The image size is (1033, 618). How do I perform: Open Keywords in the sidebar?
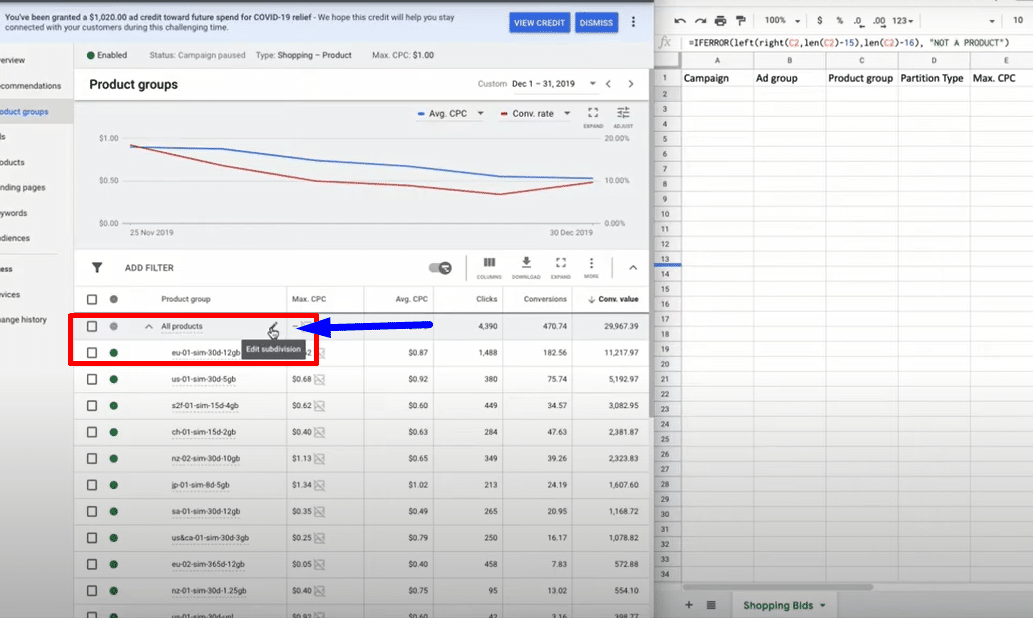[x=14, y=213]
